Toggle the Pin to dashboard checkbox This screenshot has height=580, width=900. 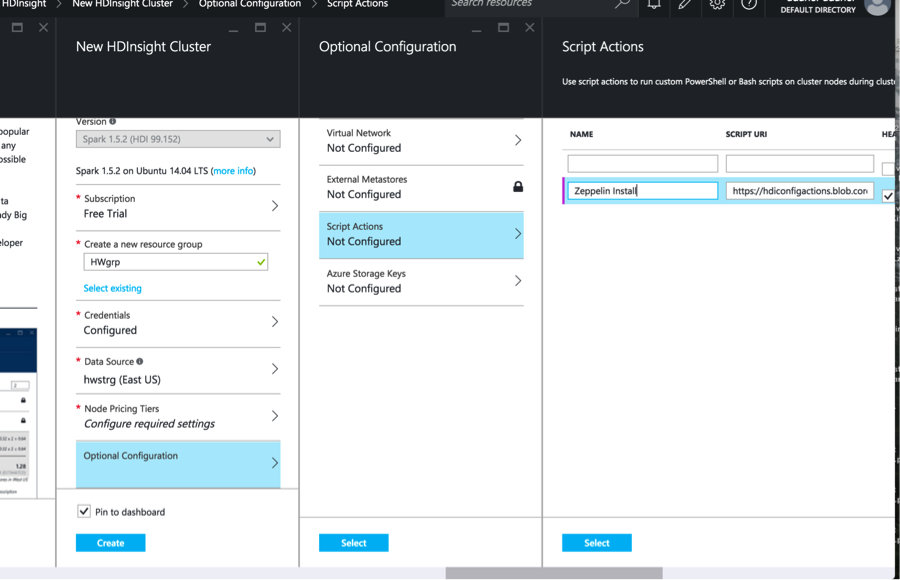tap(84, 512)
